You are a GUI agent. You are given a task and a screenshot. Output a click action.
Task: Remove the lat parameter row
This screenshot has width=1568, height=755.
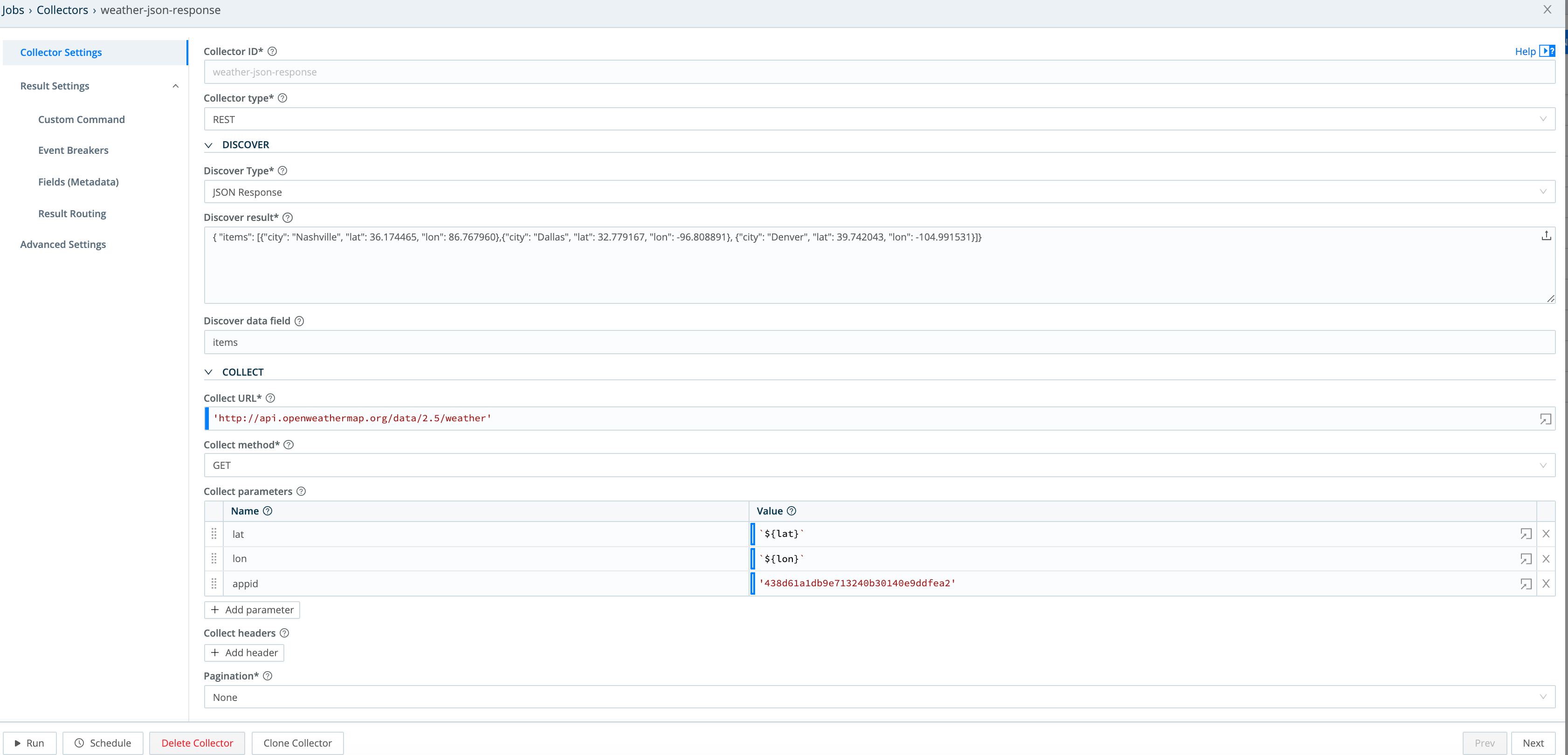click(1546, 534)
